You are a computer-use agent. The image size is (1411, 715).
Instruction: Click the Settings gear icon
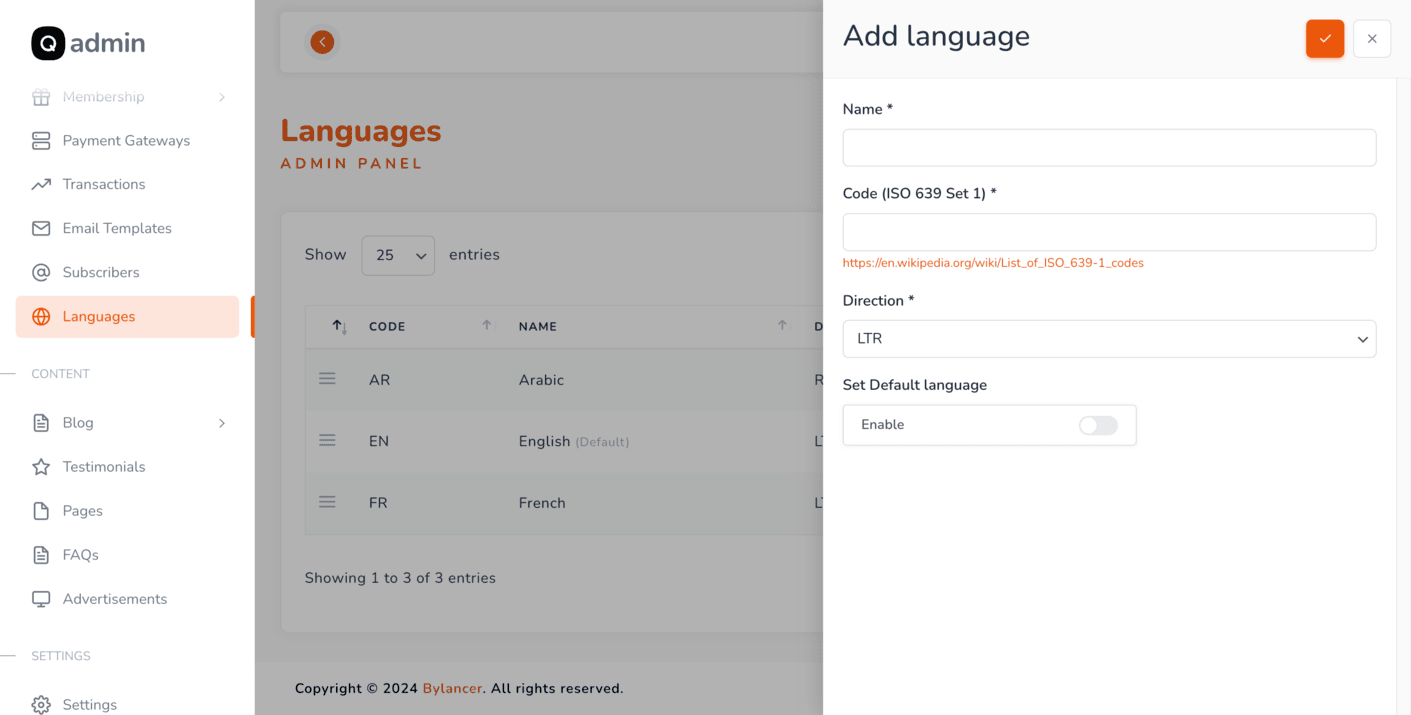(41, 705)
